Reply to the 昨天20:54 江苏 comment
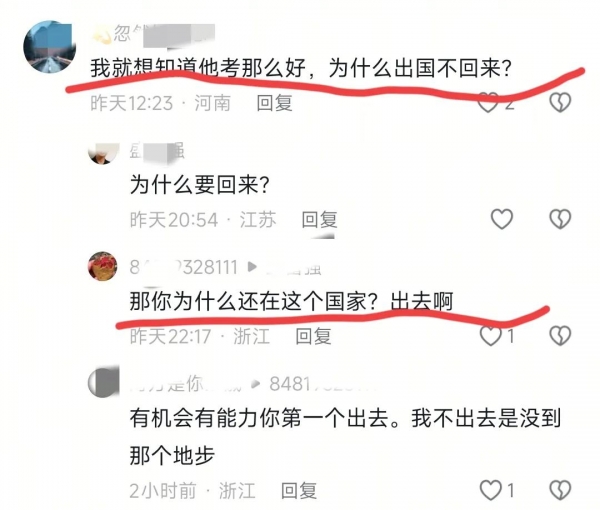 (319, 219)
